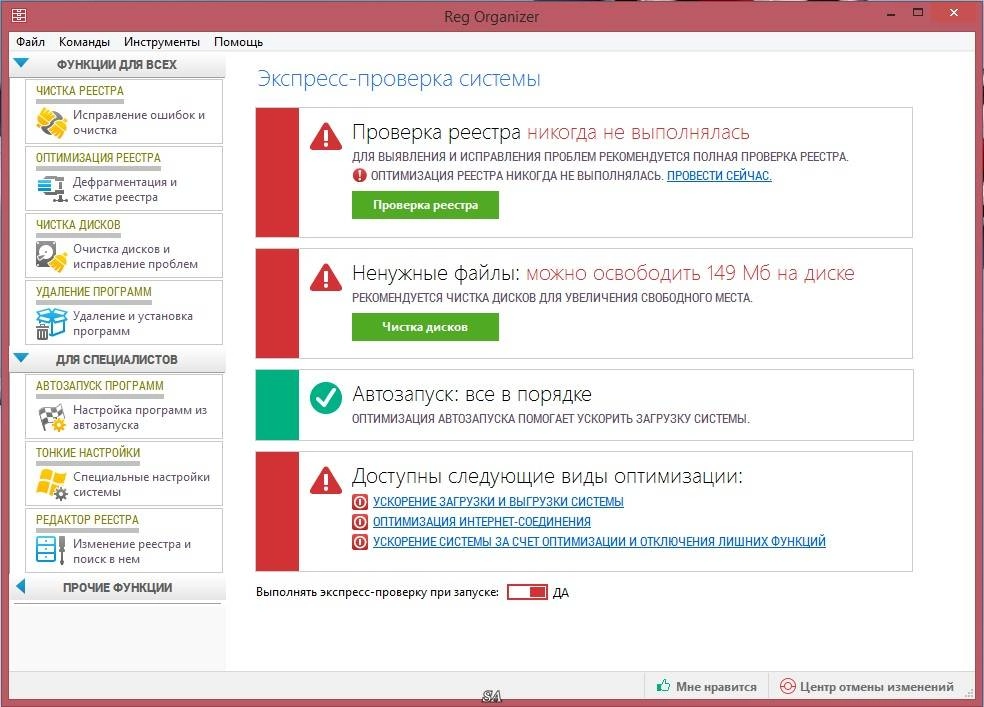The width and height of the screenshot is (984, 707).
Task: Click the Экспресс-проверка системы heading
Action: (x=399, y=79)
